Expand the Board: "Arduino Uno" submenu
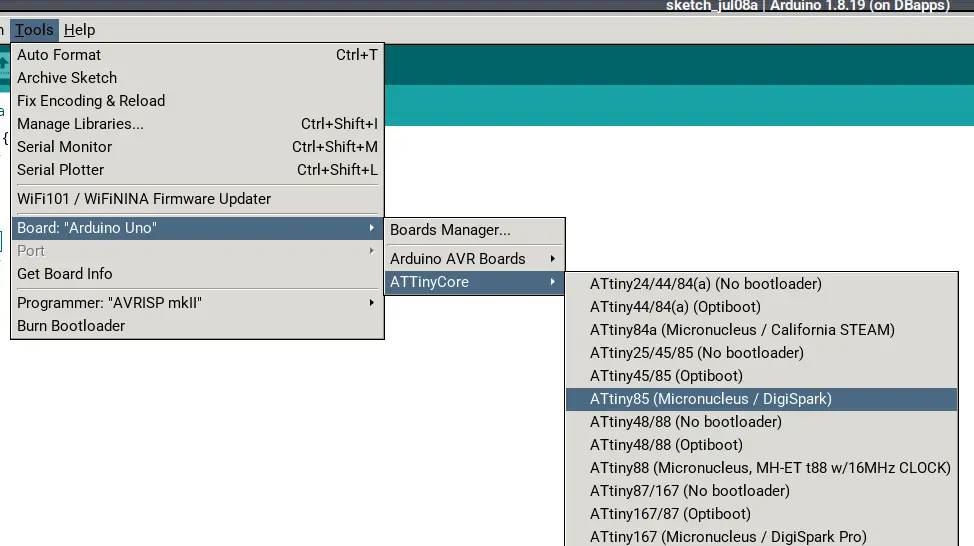 198,228
